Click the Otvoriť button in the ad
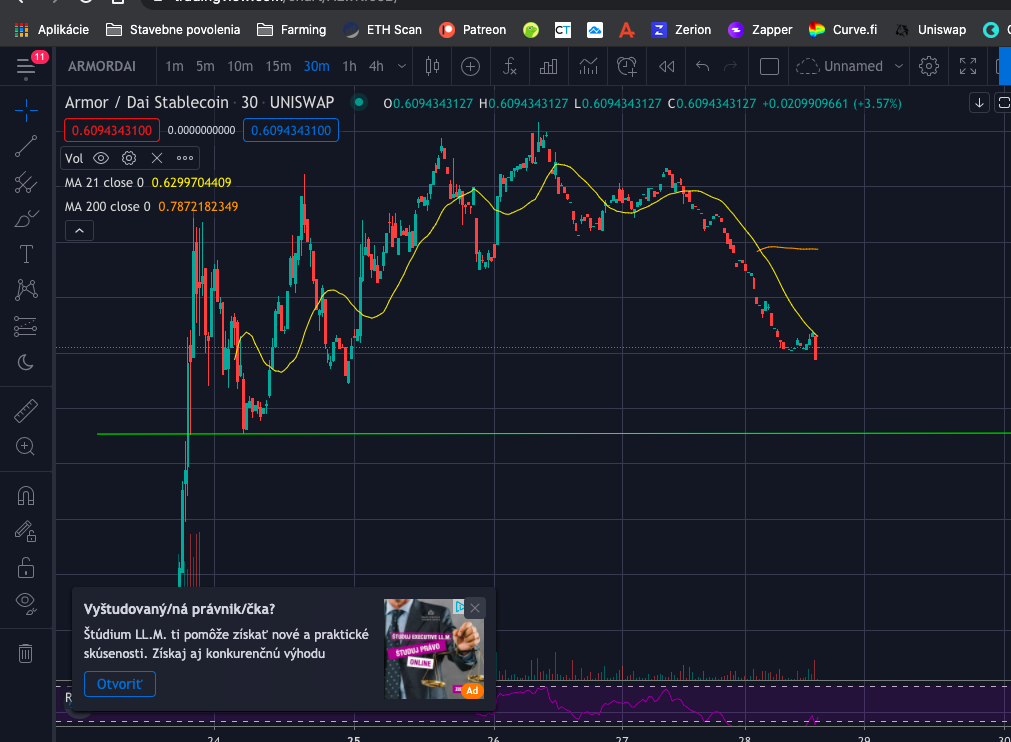This screenshot has height=742, width=1011. [119, 685]
